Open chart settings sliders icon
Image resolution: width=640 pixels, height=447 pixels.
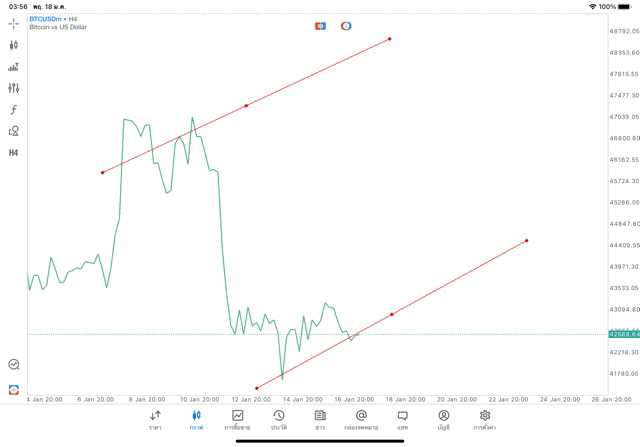[14, 88]
